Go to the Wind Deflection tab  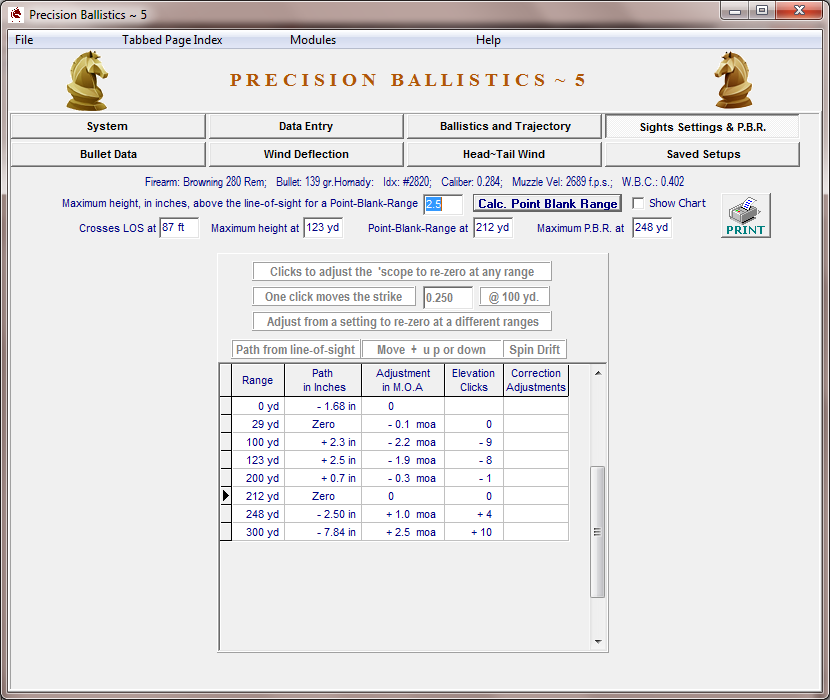click(306, 154)
